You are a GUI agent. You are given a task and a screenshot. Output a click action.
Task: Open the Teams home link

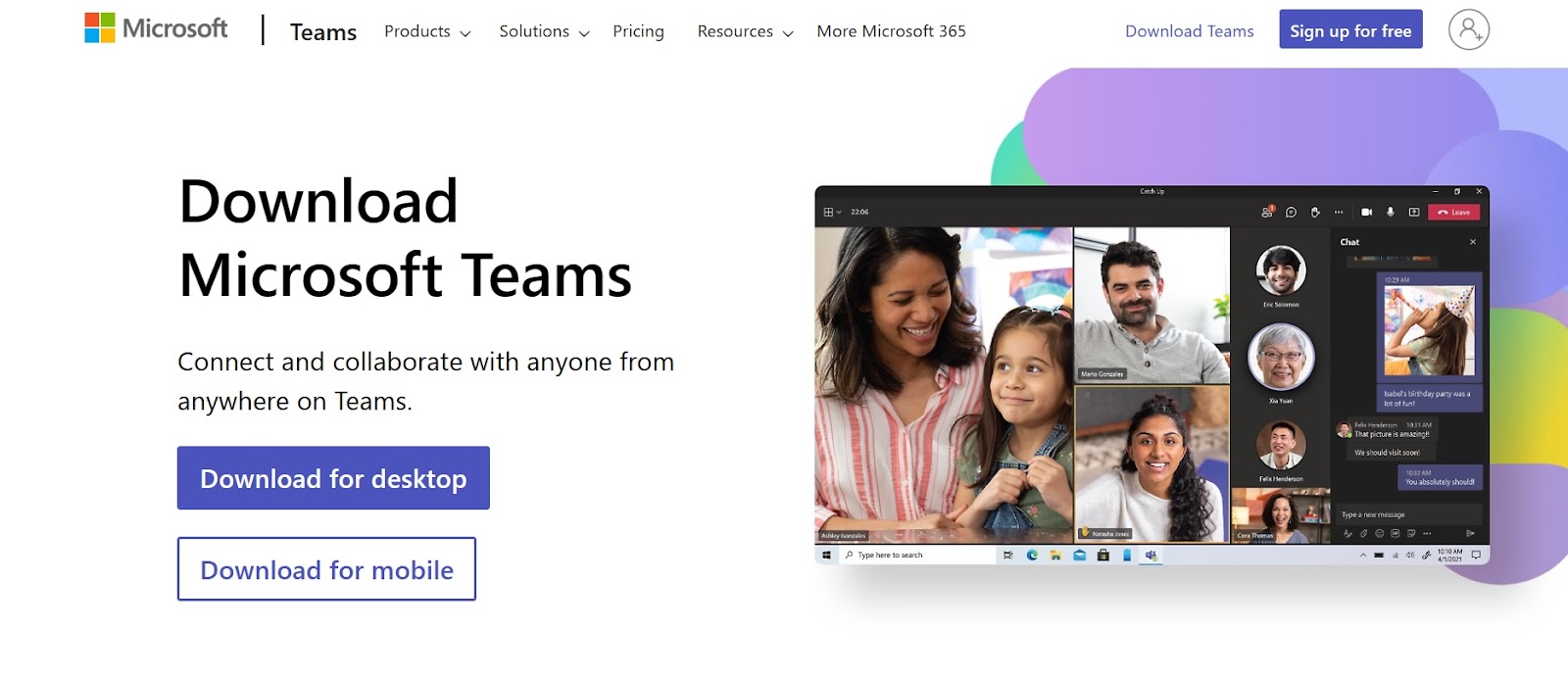click(323, 32)
